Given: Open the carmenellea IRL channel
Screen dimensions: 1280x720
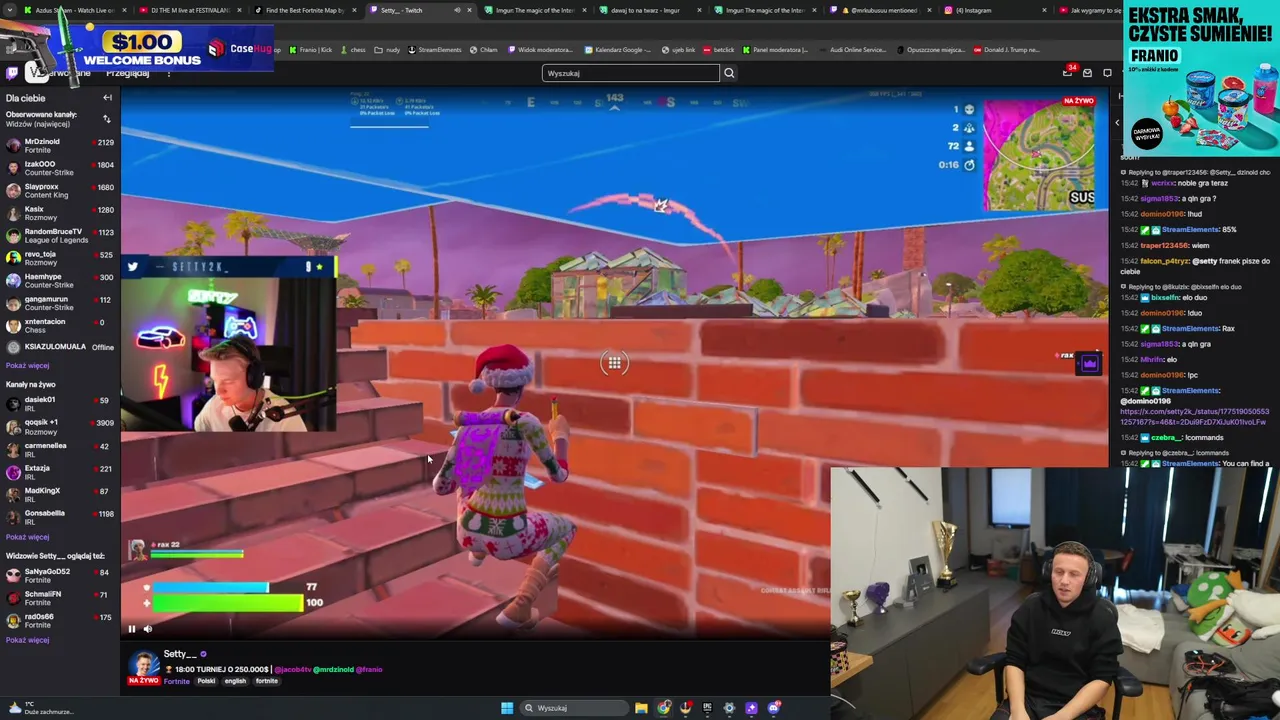Looking at the screenshot, I should (x=60, y=450).
